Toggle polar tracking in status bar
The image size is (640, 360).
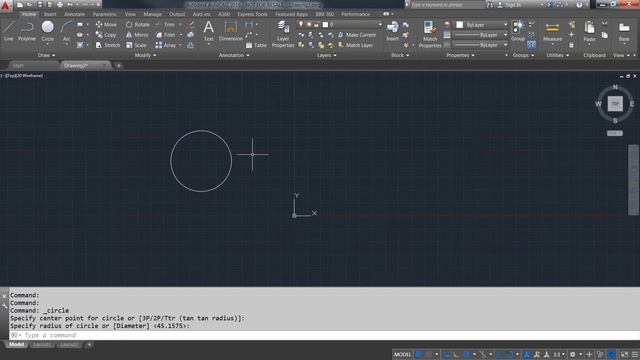(466, 354)
